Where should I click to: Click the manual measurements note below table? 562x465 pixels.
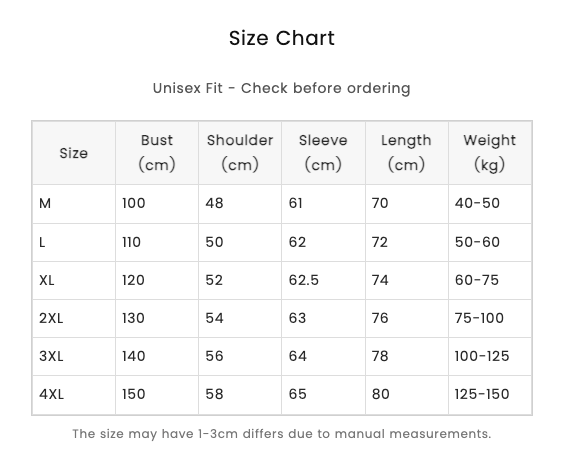282,434
